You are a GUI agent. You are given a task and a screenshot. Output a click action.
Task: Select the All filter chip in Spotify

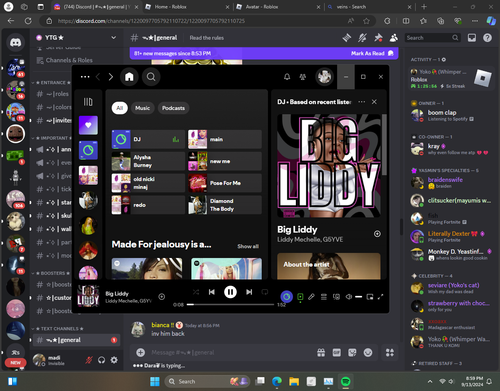click(120, 108)
